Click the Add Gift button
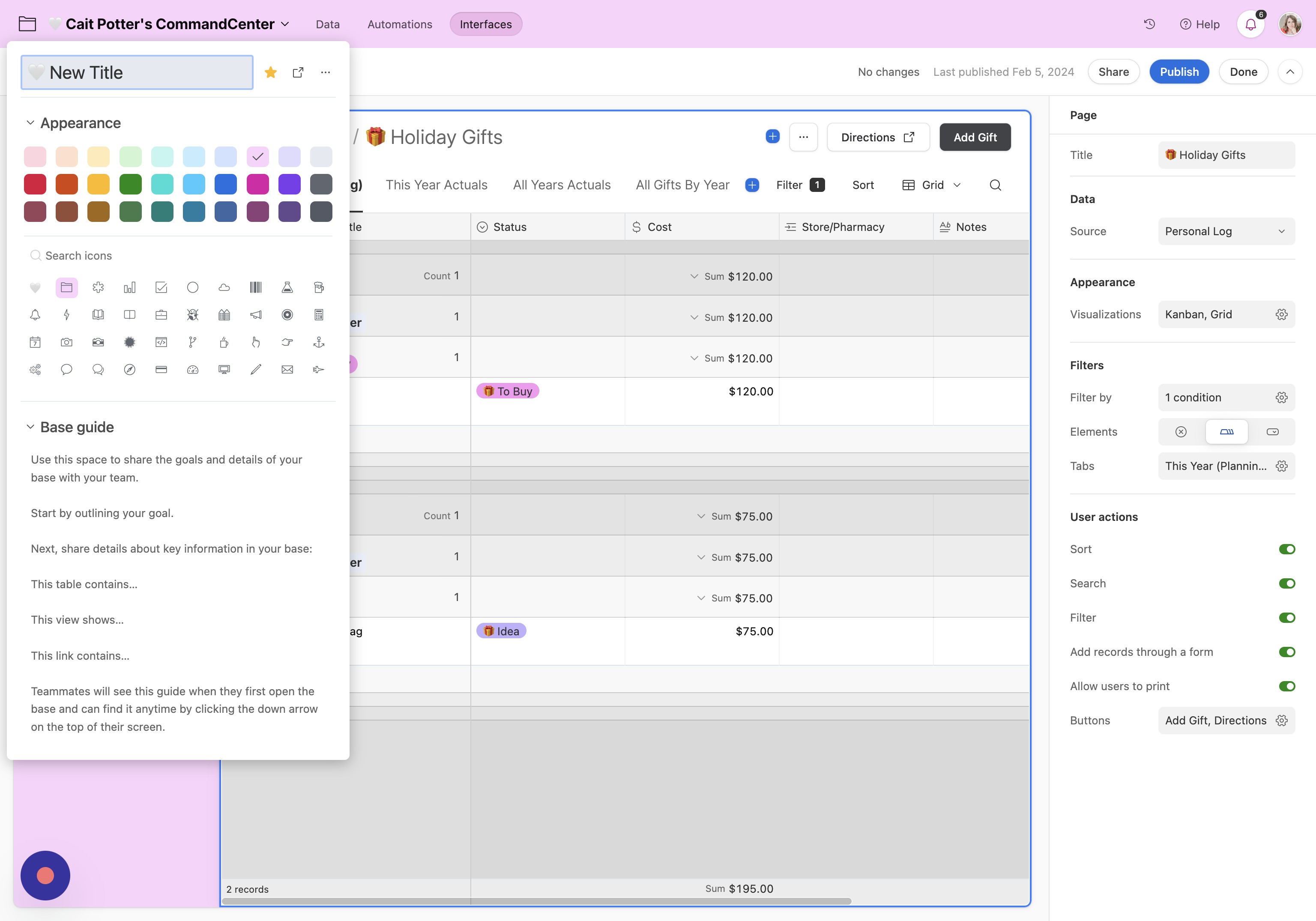This screenshot has width=1316, height=921. [x=975, y=138]
